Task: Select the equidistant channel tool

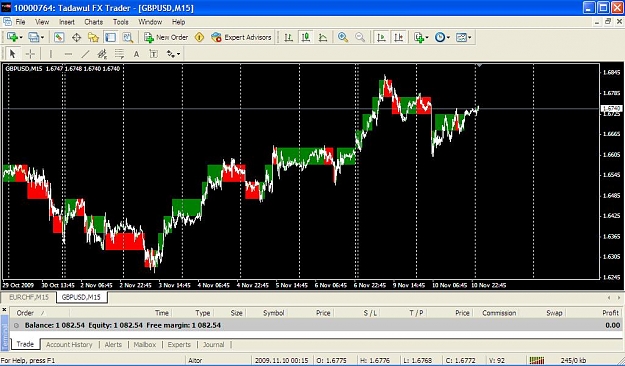Action: click(102, 54)
